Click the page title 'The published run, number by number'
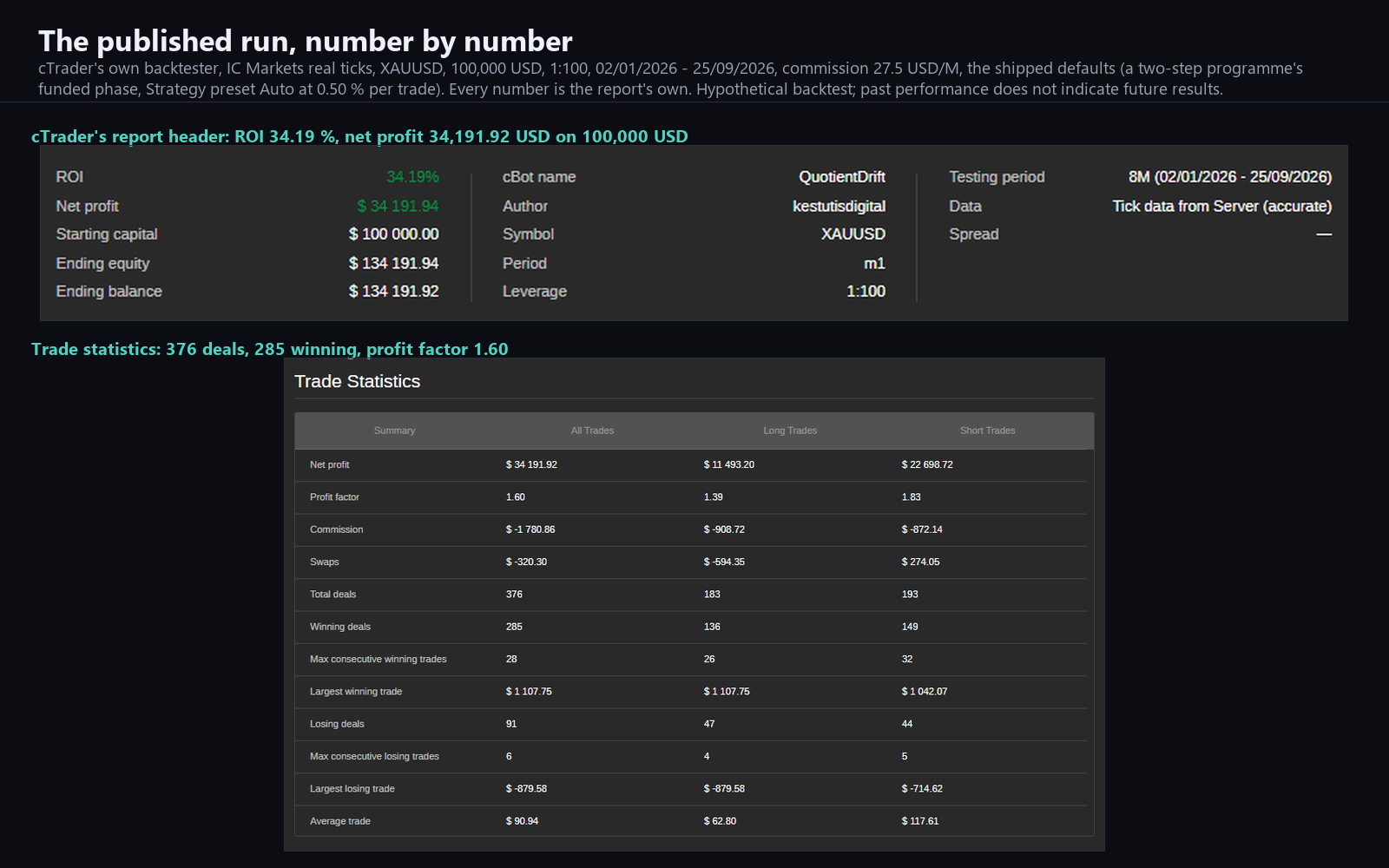 (x=306, y=42)
